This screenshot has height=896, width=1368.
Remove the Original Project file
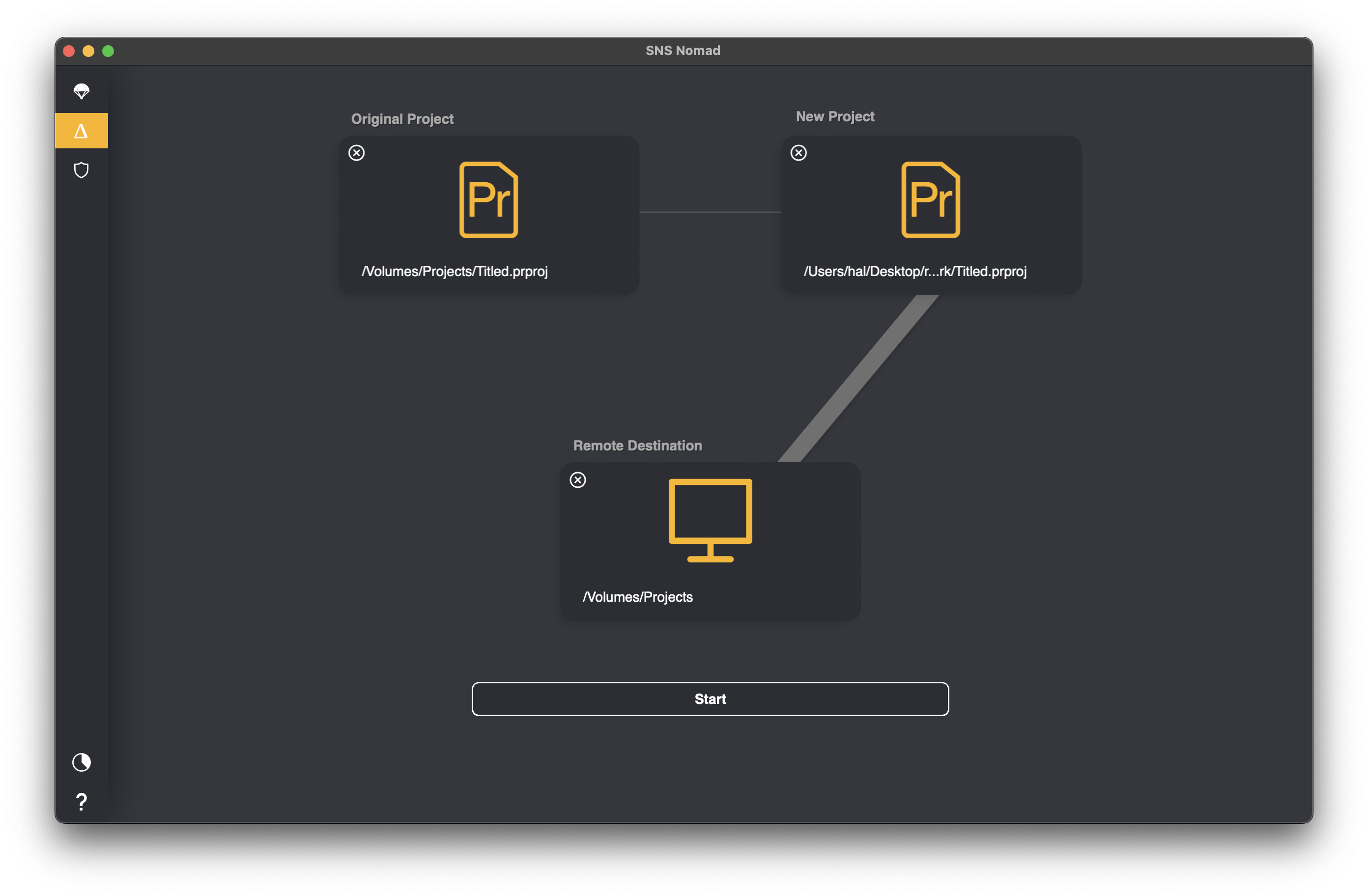coord(356,153)
